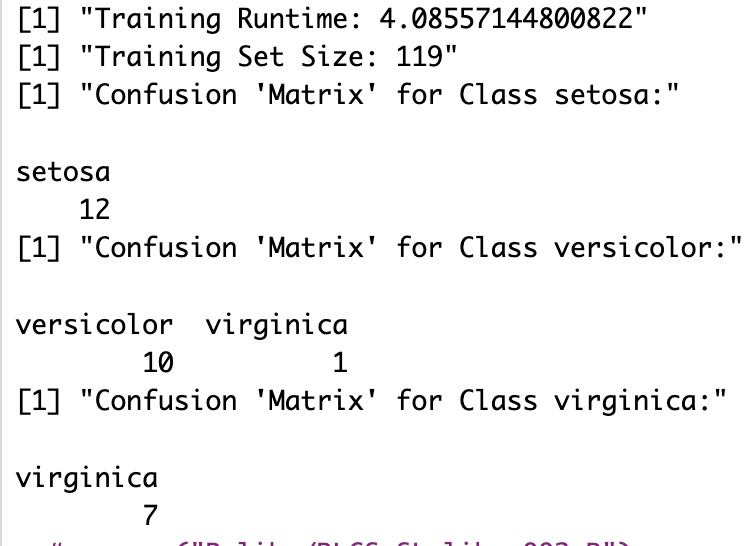Viewport: 746px width, 546px height.
Task: Click virginica column header beside versicolor
Action: [276, 327]
